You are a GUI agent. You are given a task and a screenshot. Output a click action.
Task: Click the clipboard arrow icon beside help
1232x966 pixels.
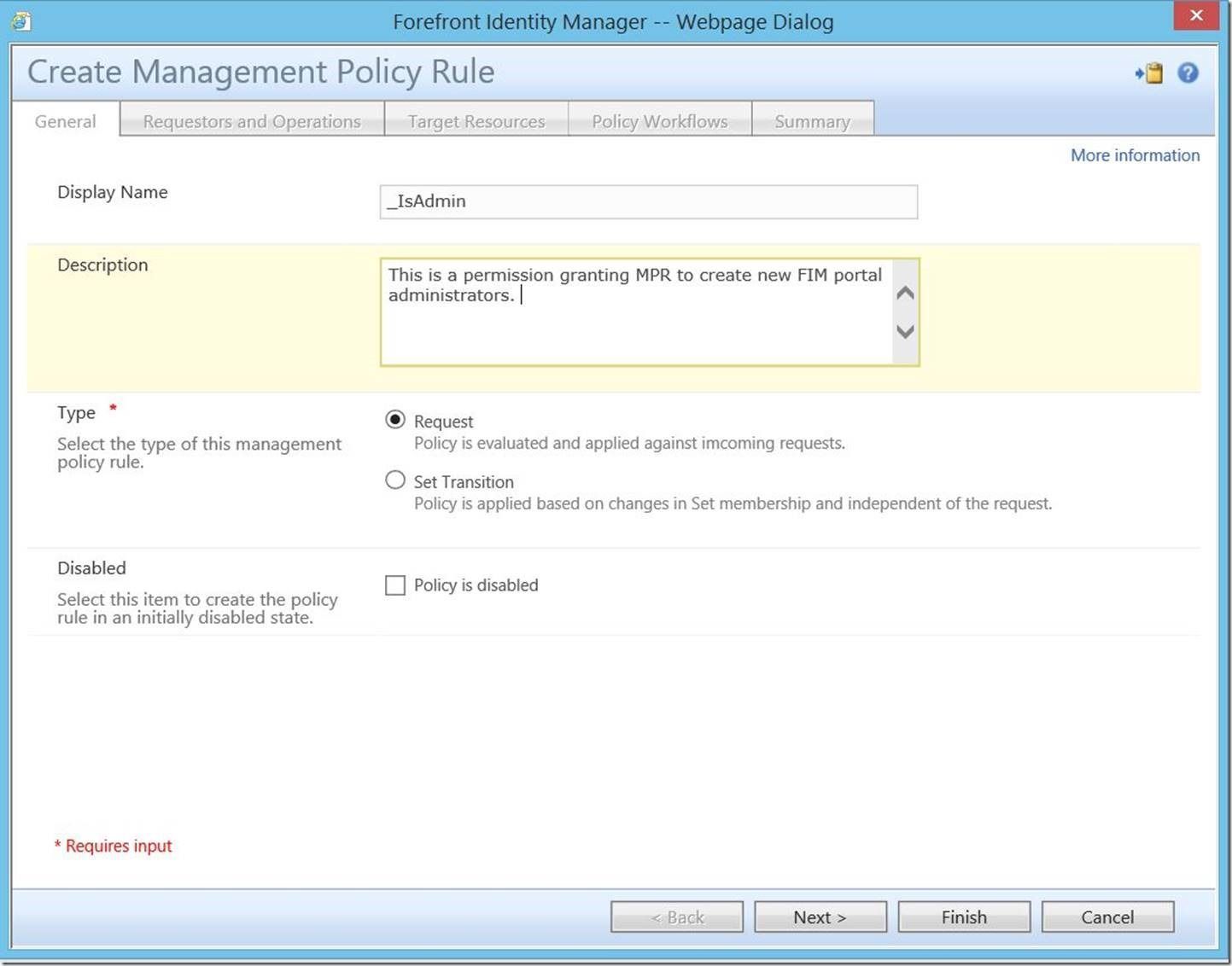[1149, 73]
